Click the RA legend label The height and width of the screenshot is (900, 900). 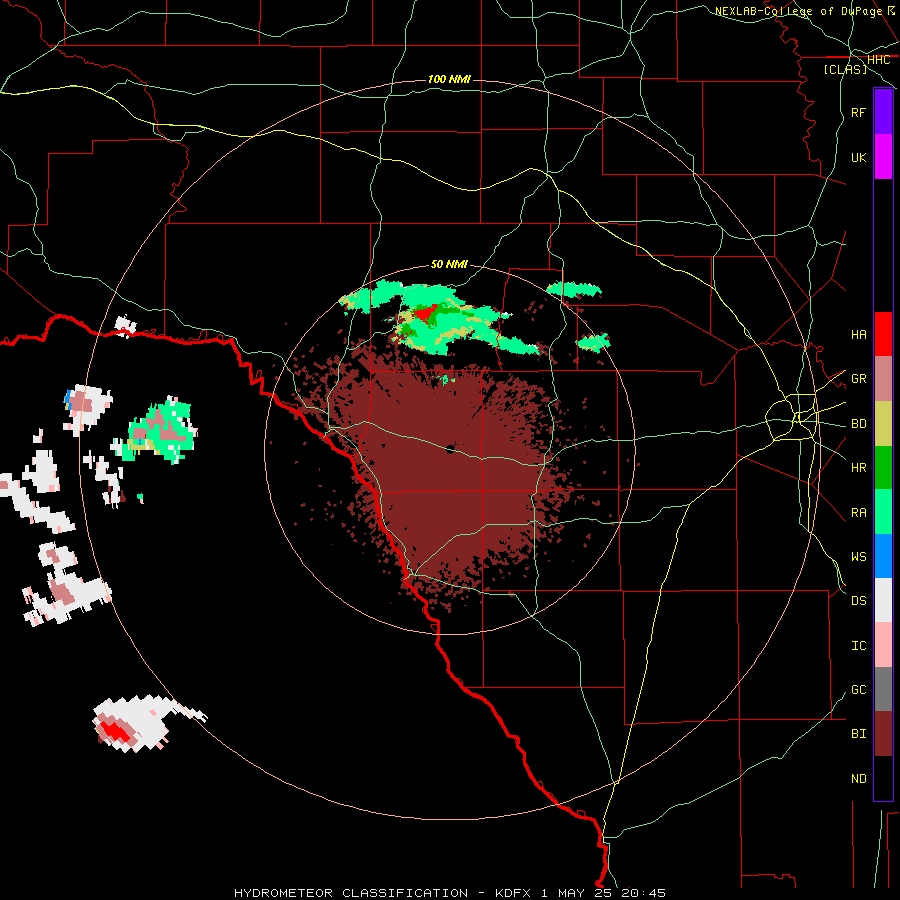pos(858,513)
